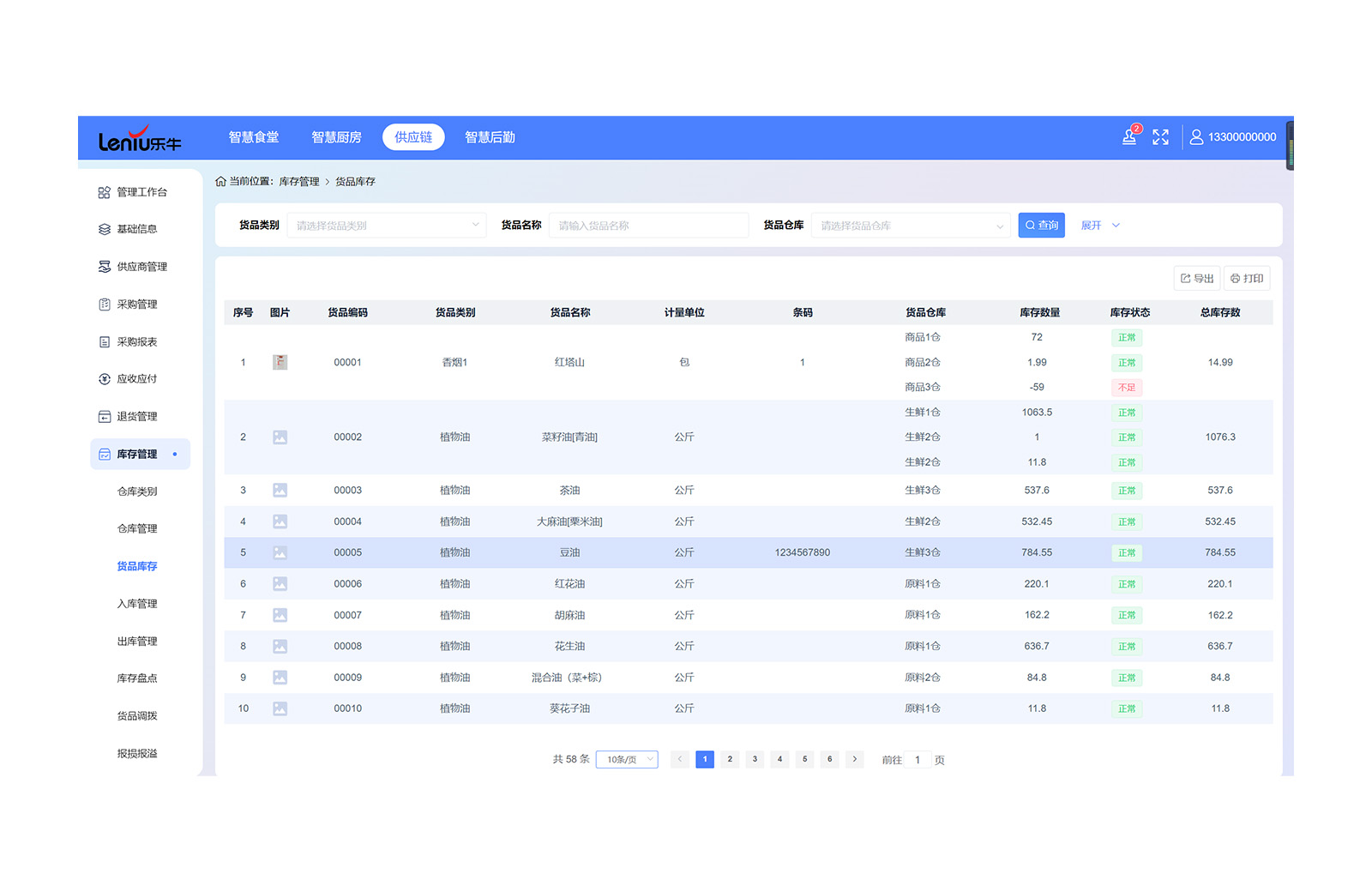1372x892 pixels.
Task: Expand more filters with 展开
Action: [1100, 226]
